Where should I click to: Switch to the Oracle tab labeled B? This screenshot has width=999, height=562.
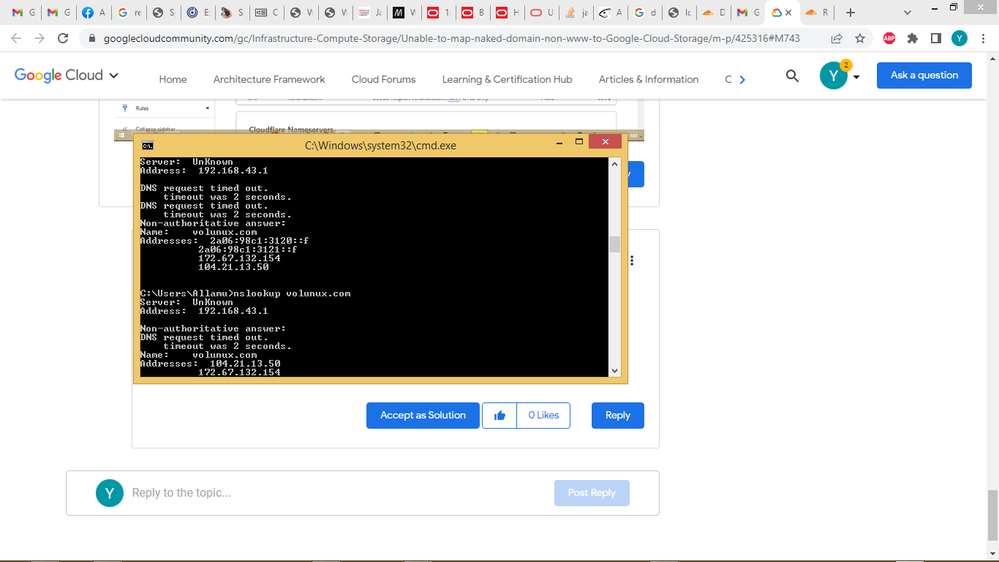tap(473, 12)
